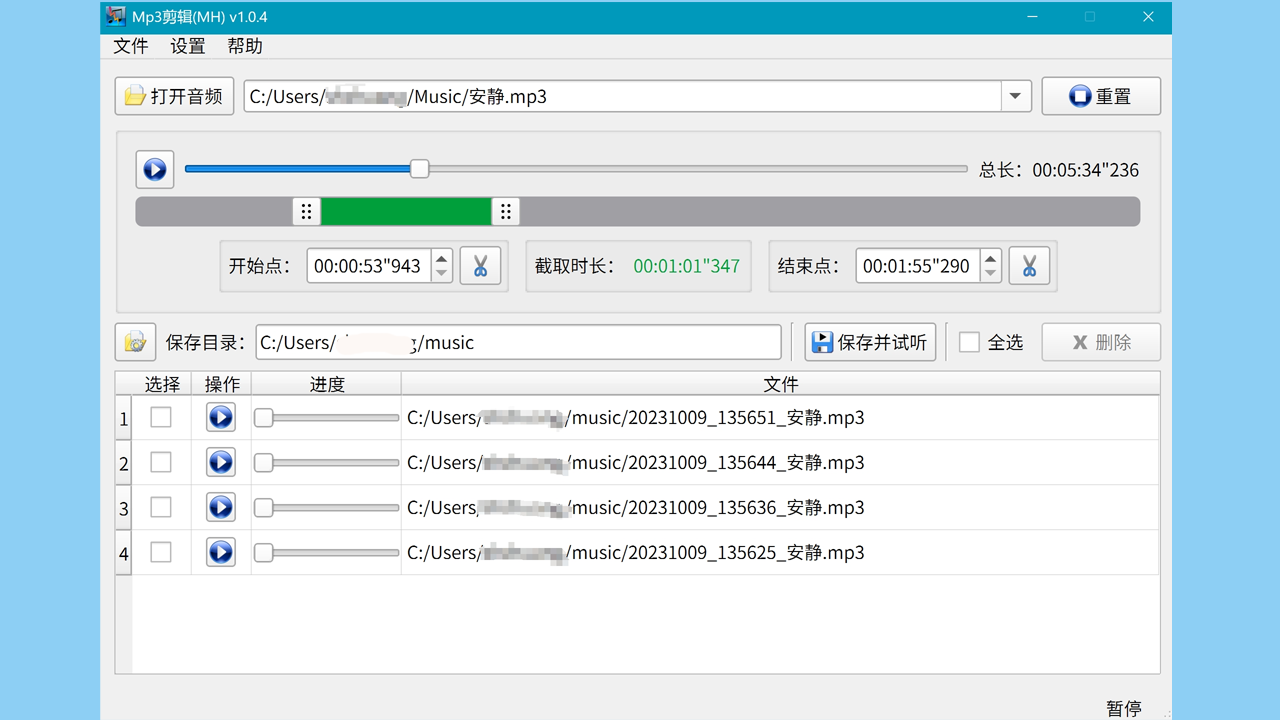Check the selection box for row 3
The width and height of the screenshot is (1280, 720).
[161, 507]
